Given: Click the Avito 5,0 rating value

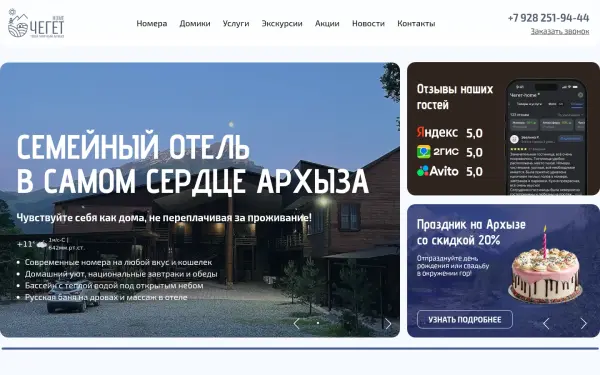Looking at the screenshot, I should click(x=474, y=171).
